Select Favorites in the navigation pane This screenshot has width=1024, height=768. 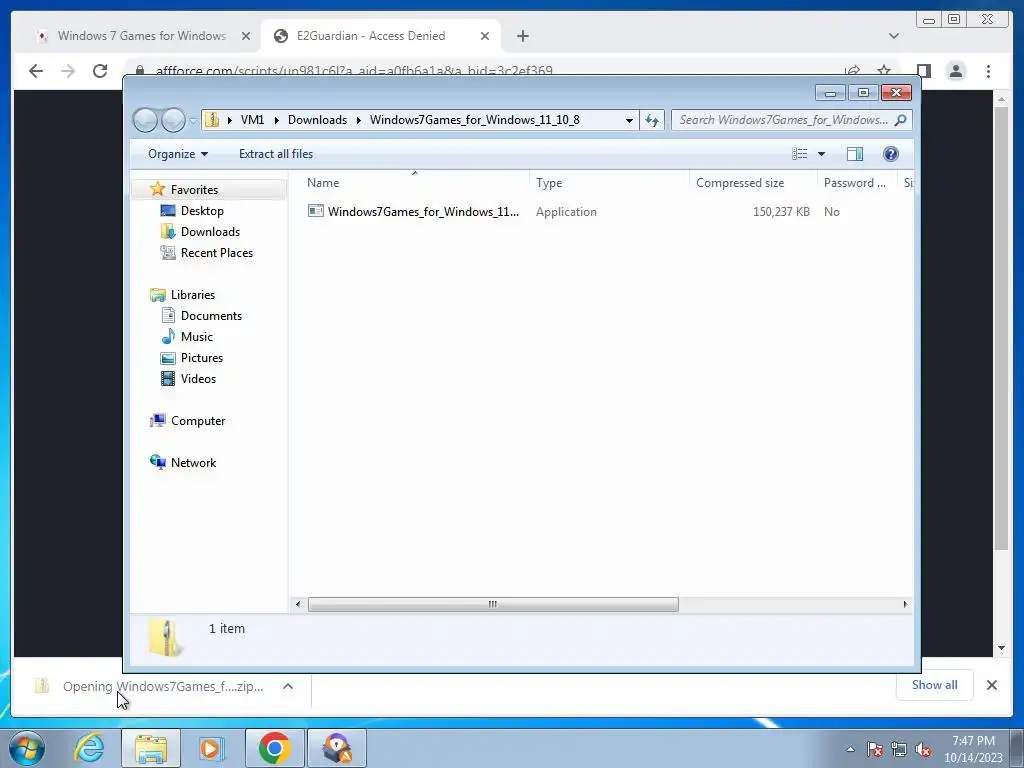point(194,189)
